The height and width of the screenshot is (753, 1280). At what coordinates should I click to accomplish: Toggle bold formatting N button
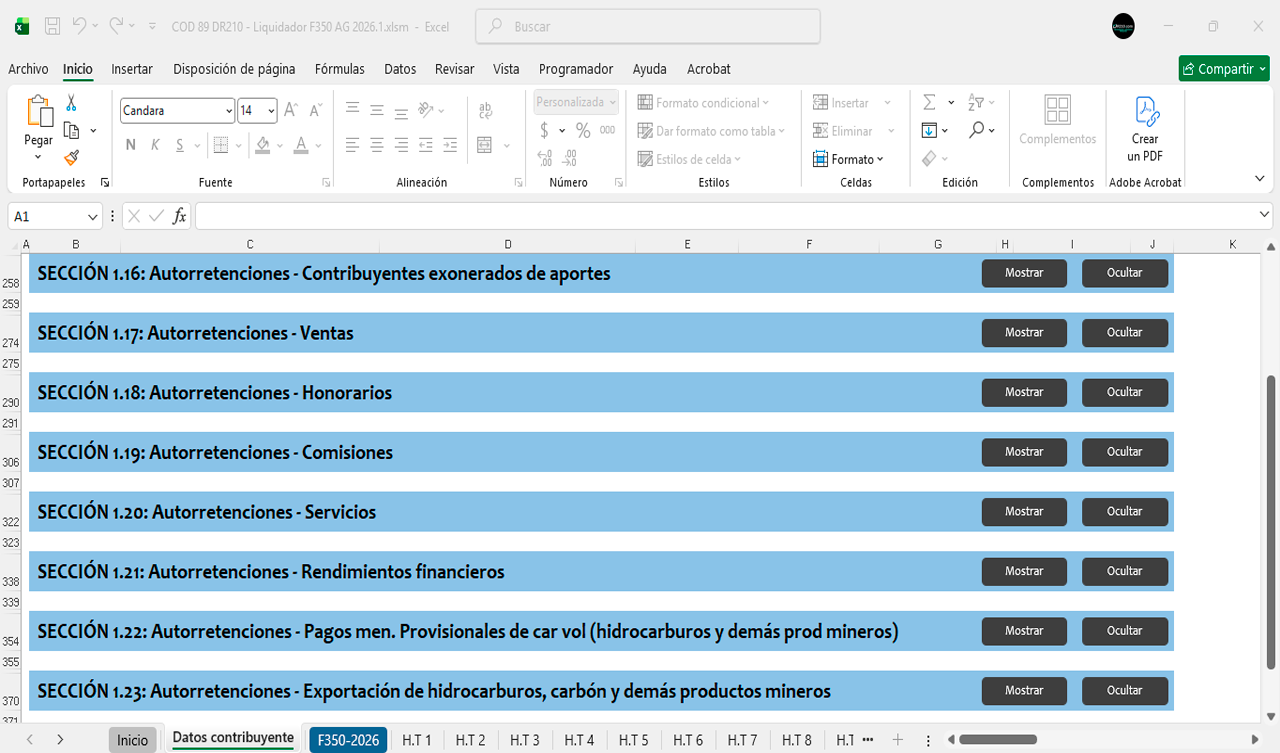click(x=130, y=145)
